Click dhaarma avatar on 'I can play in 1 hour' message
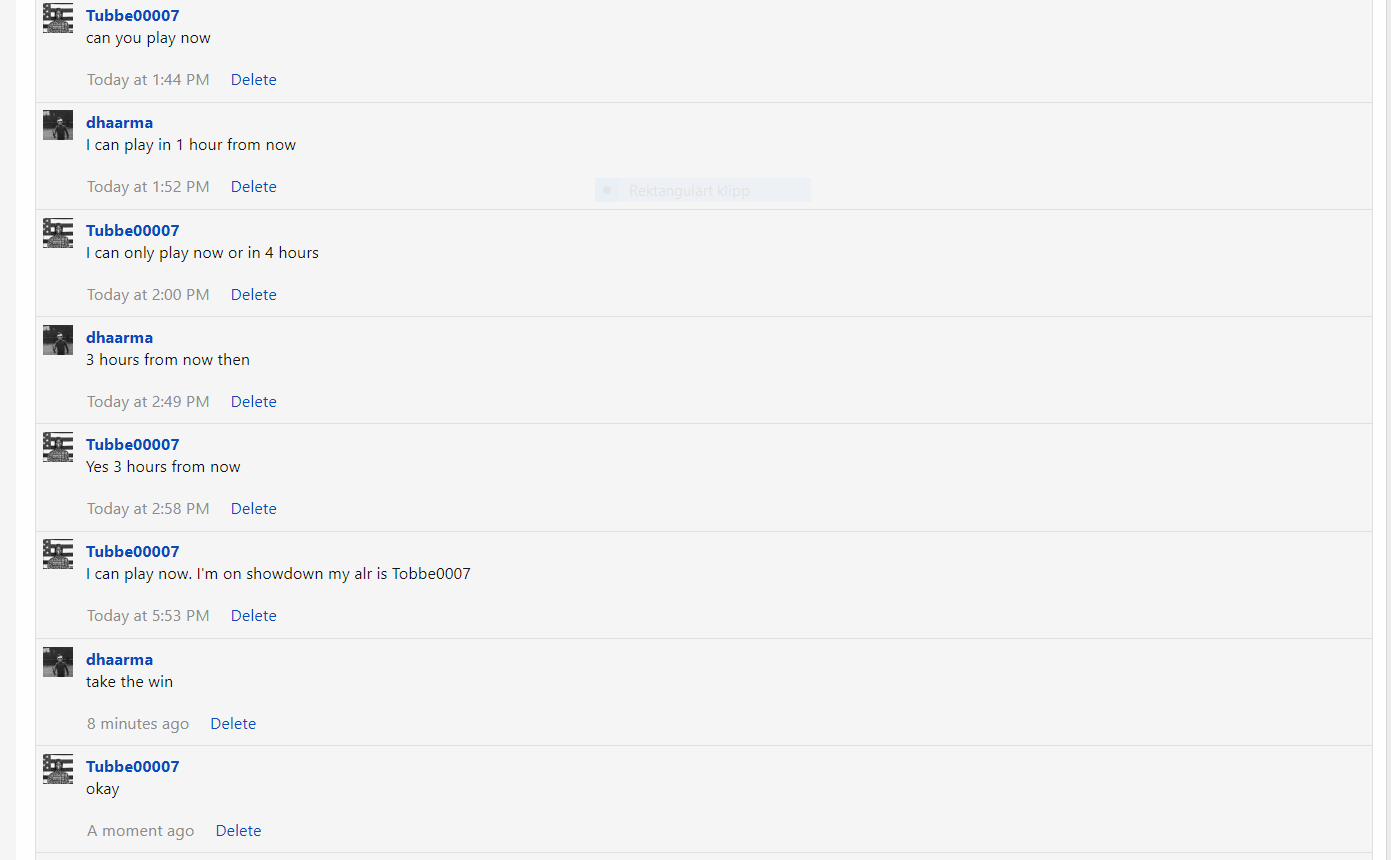This screenshot has width=1391, height=860. (58, 125)
